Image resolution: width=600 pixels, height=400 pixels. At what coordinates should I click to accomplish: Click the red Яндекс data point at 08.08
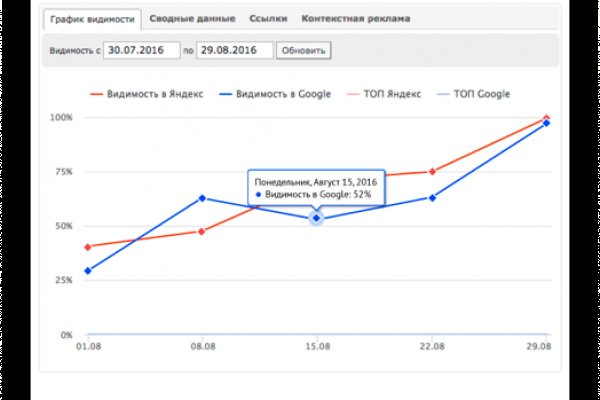(202, 231)
